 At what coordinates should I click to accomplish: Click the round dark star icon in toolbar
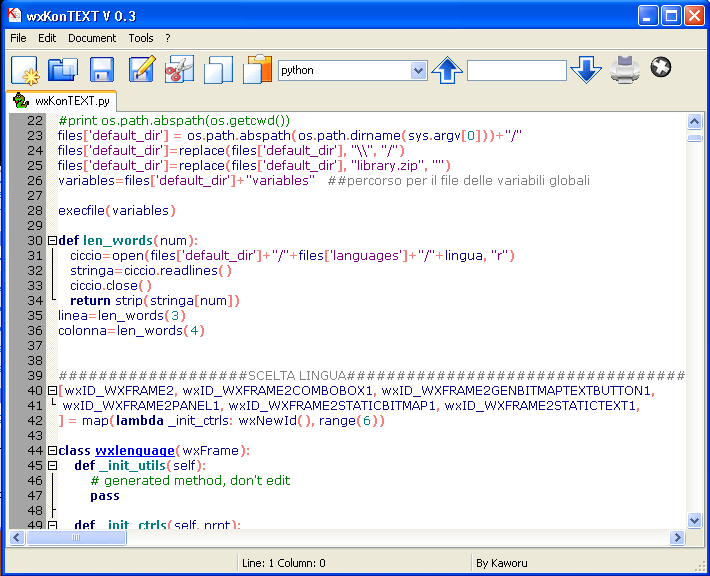click(x=660, y=68)
